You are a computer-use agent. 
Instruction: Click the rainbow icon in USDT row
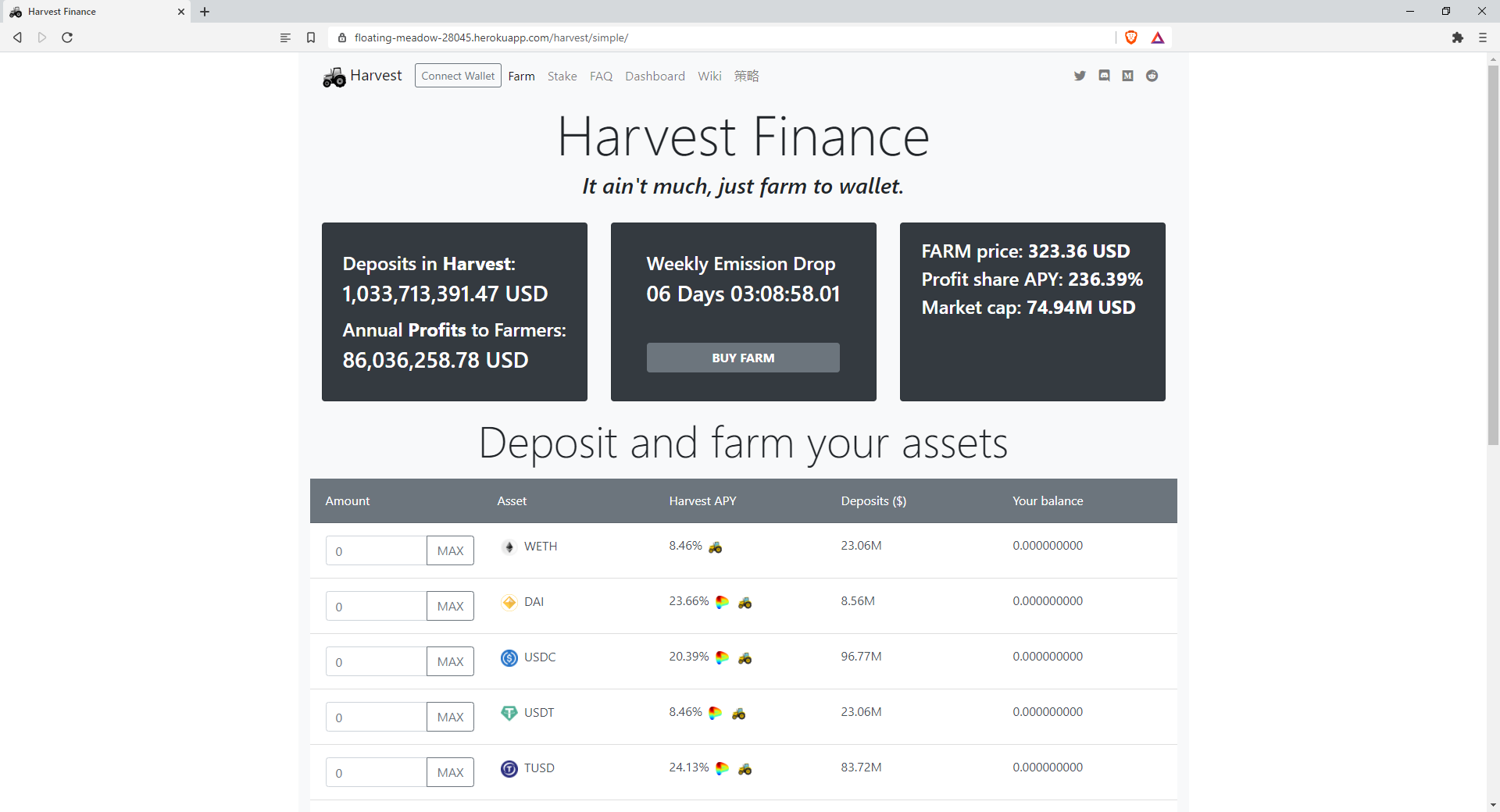pyautogui.click(x=715, y=713)
